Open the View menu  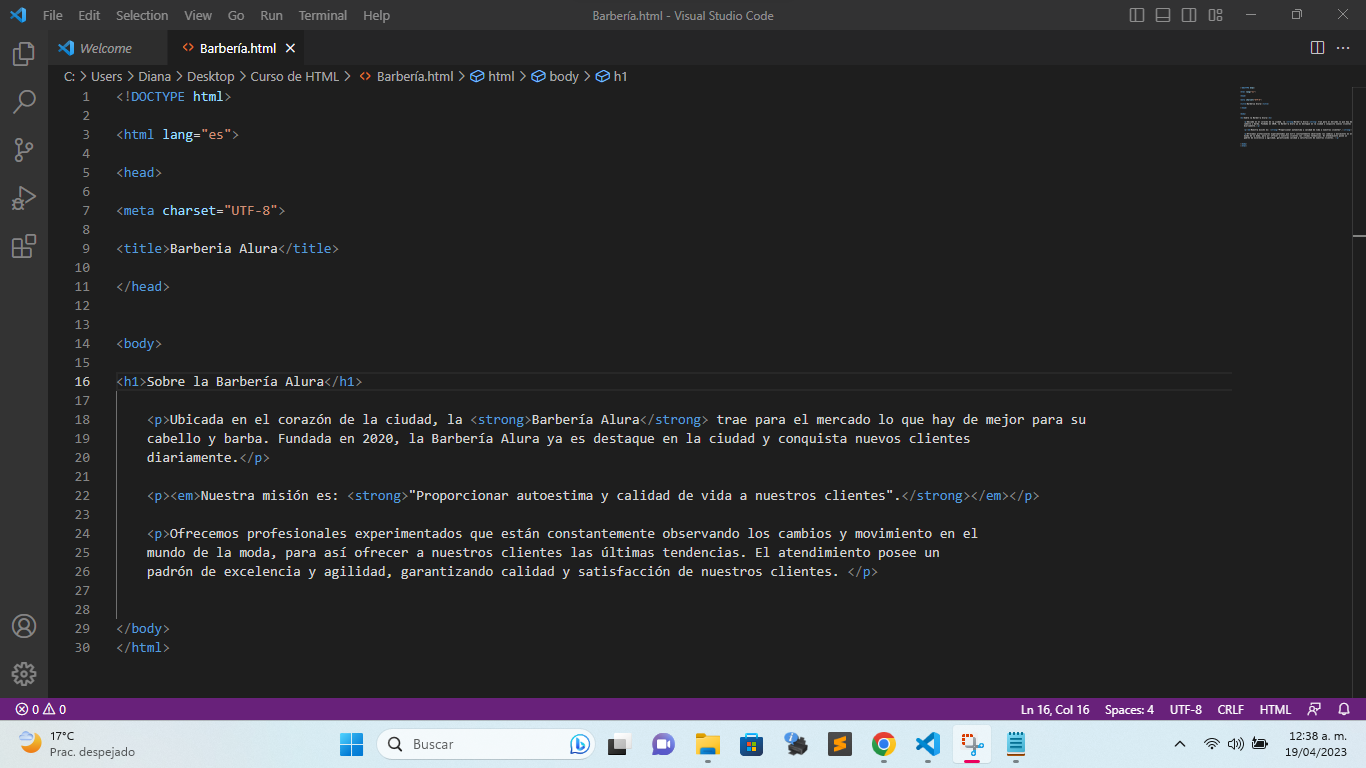click(198, 15)
